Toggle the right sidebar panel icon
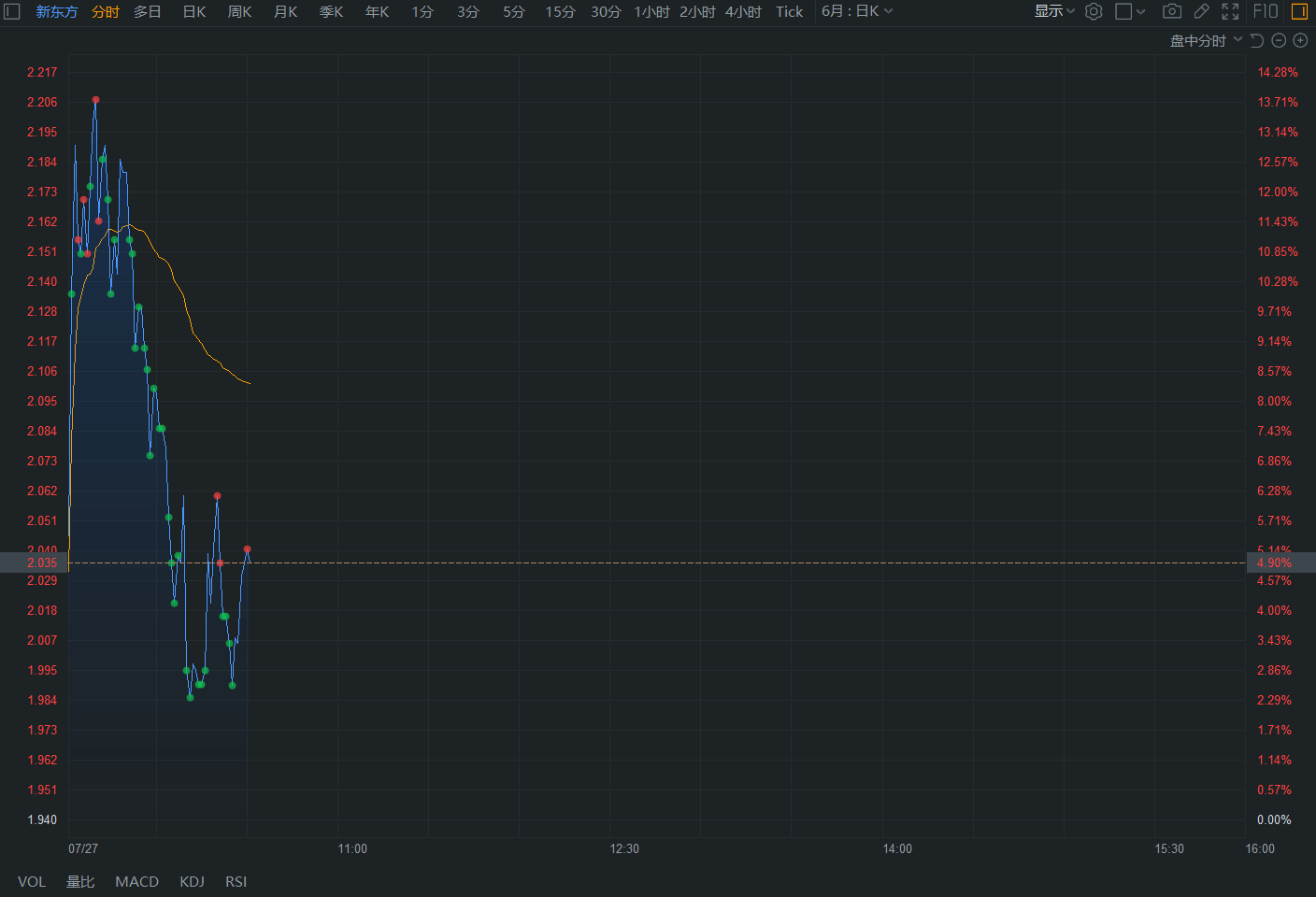This screenshot has width=1316, height=897. pyautogui.click(x=1299, y=11)
